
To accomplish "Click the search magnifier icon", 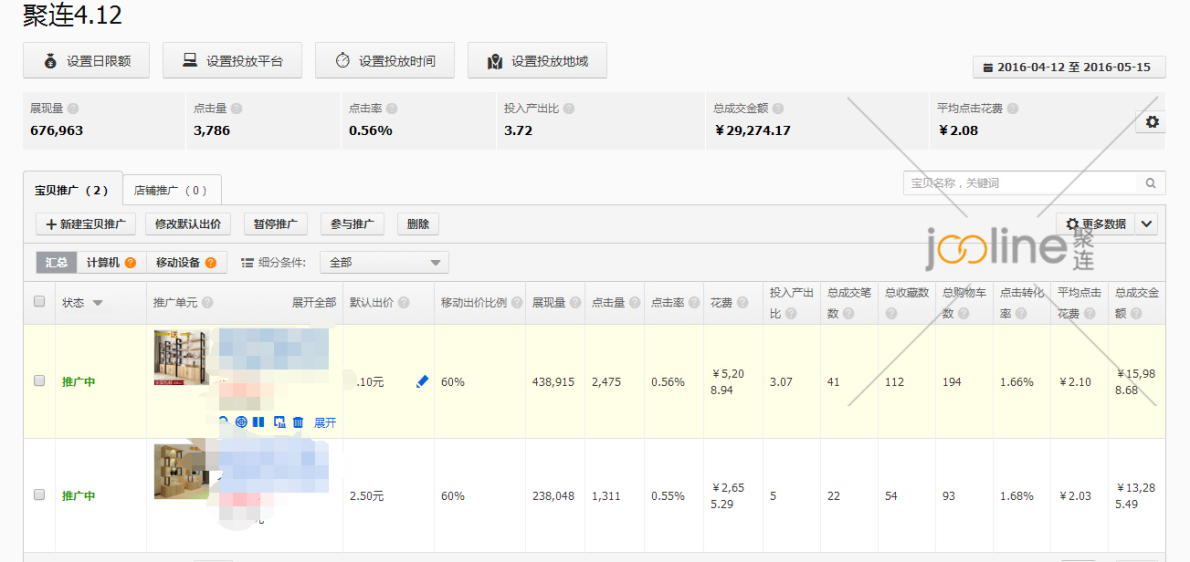I will coord(1151,183).
